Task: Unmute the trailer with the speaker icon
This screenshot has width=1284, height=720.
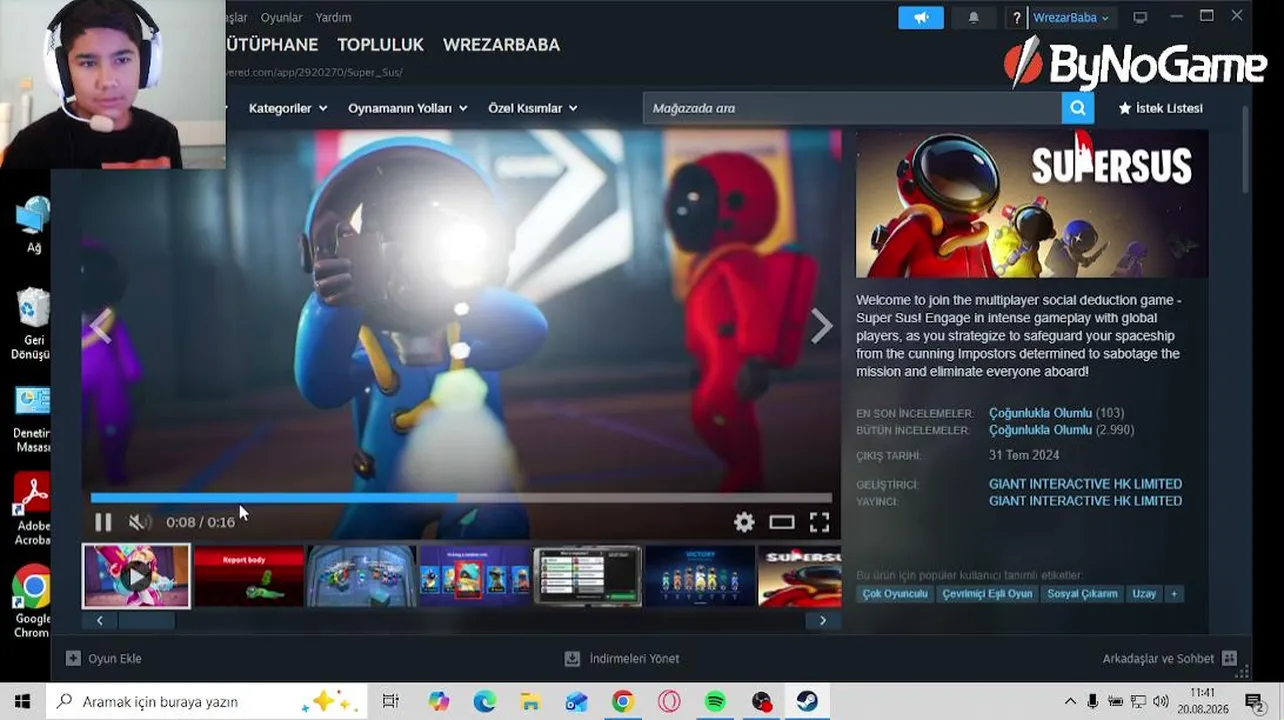Action: [140, 522]
